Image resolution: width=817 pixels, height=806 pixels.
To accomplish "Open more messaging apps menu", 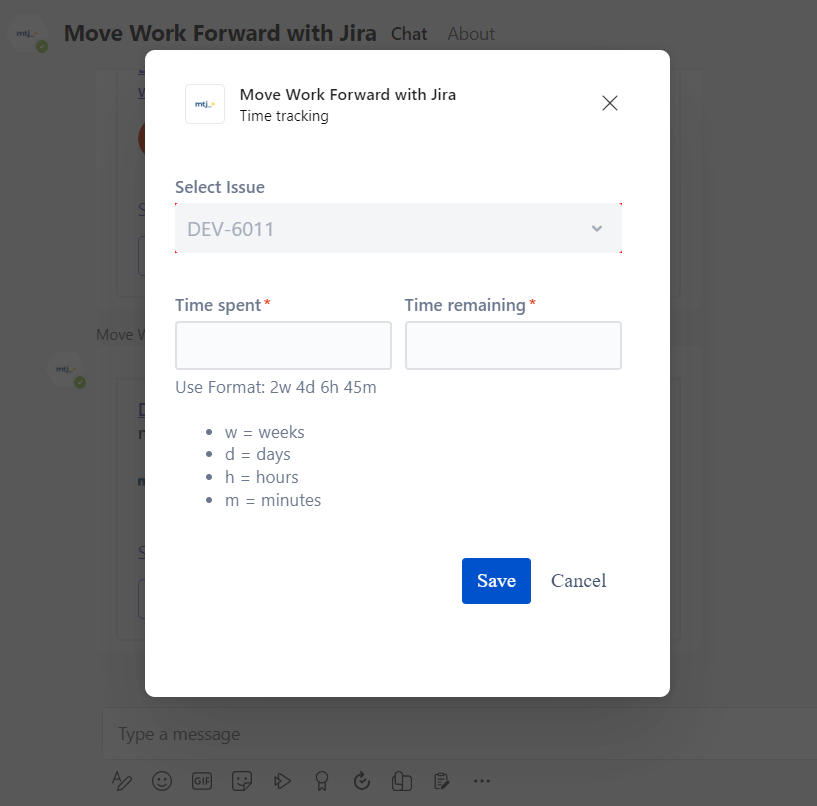I will point(481,781).
